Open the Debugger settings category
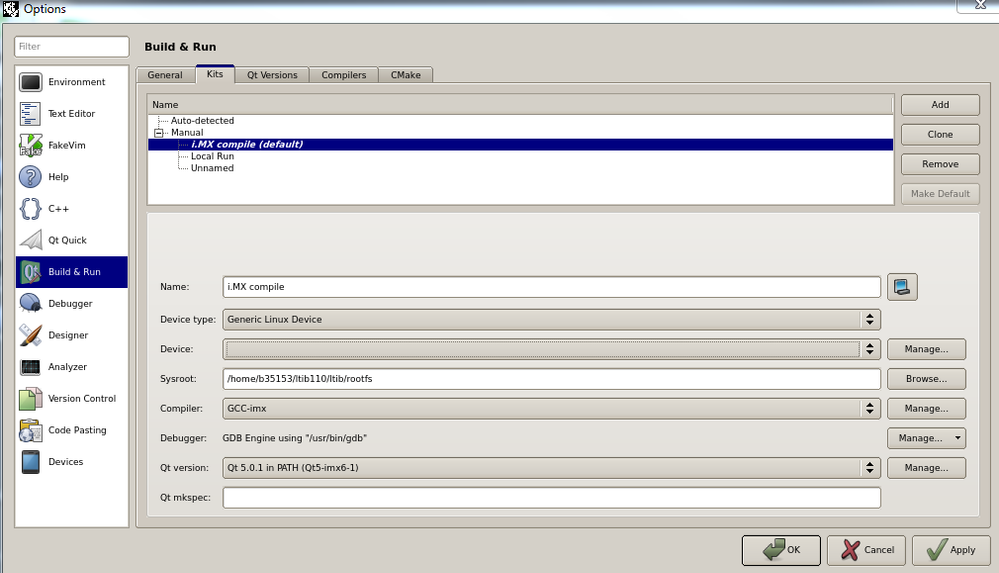This screenshot has width=999, height=573. (x=71, y=303)
